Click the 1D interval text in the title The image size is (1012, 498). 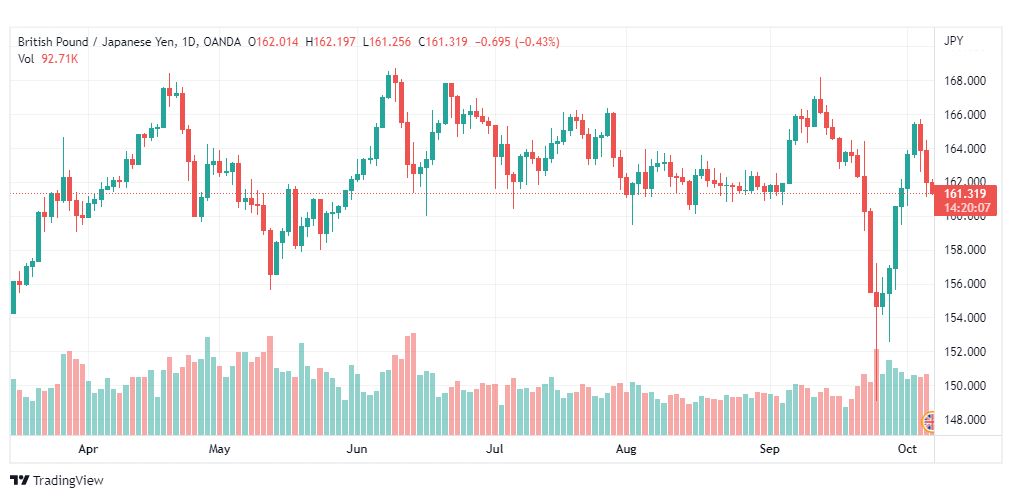pos(188,42)
